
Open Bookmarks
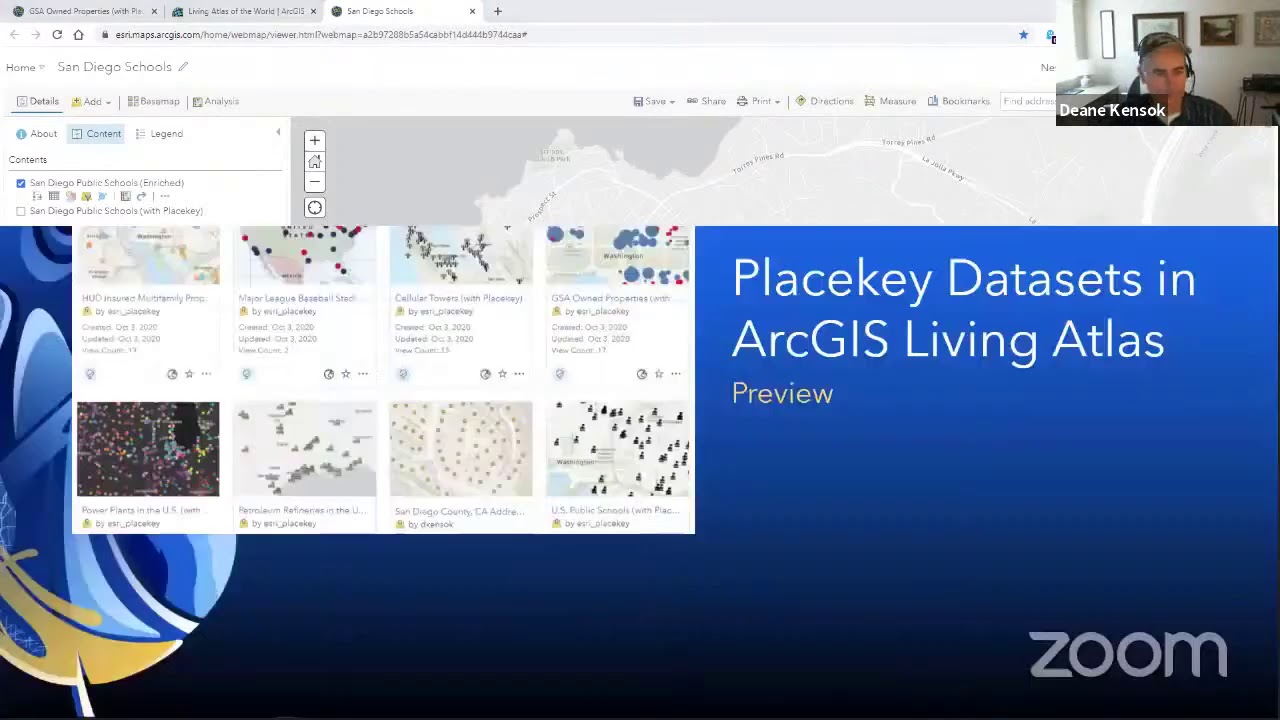[958, 101]
